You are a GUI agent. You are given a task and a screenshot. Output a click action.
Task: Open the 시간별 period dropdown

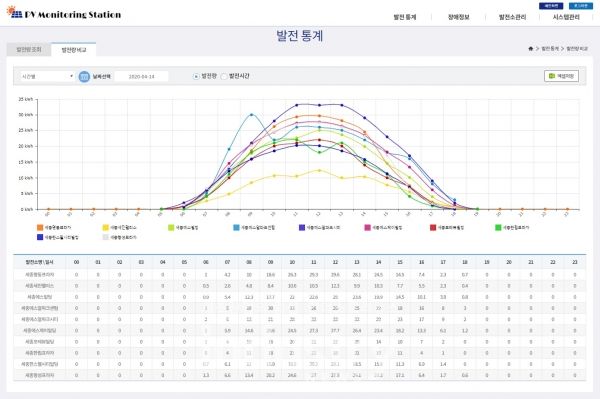47,77
